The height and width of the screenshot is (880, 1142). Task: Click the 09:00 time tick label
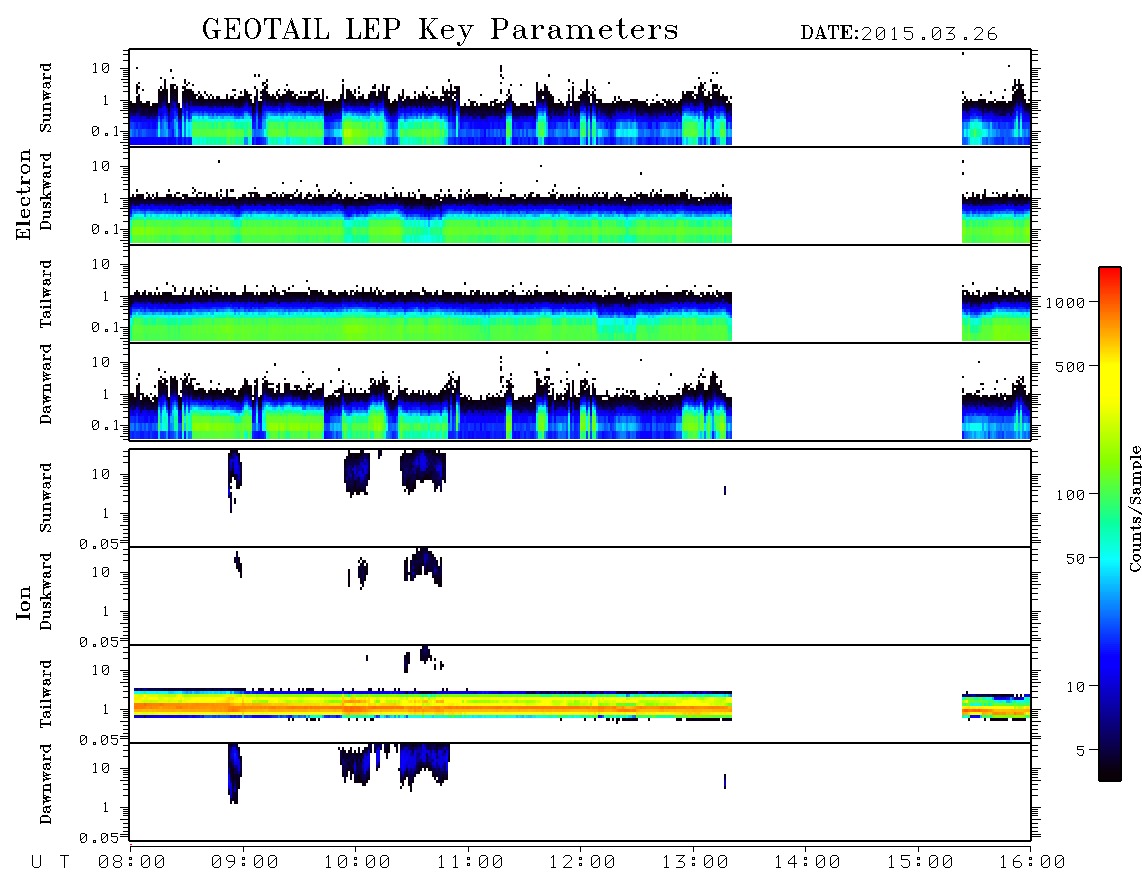click(x=245, y=863)
